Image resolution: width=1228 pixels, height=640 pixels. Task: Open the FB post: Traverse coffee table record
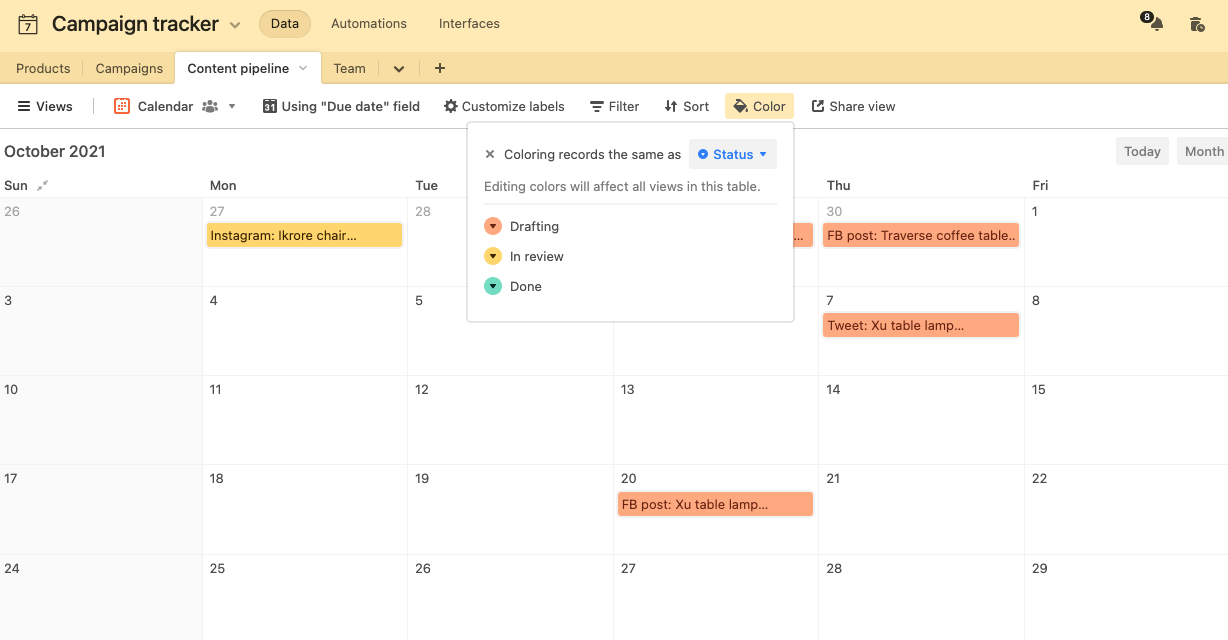[921, 235]
